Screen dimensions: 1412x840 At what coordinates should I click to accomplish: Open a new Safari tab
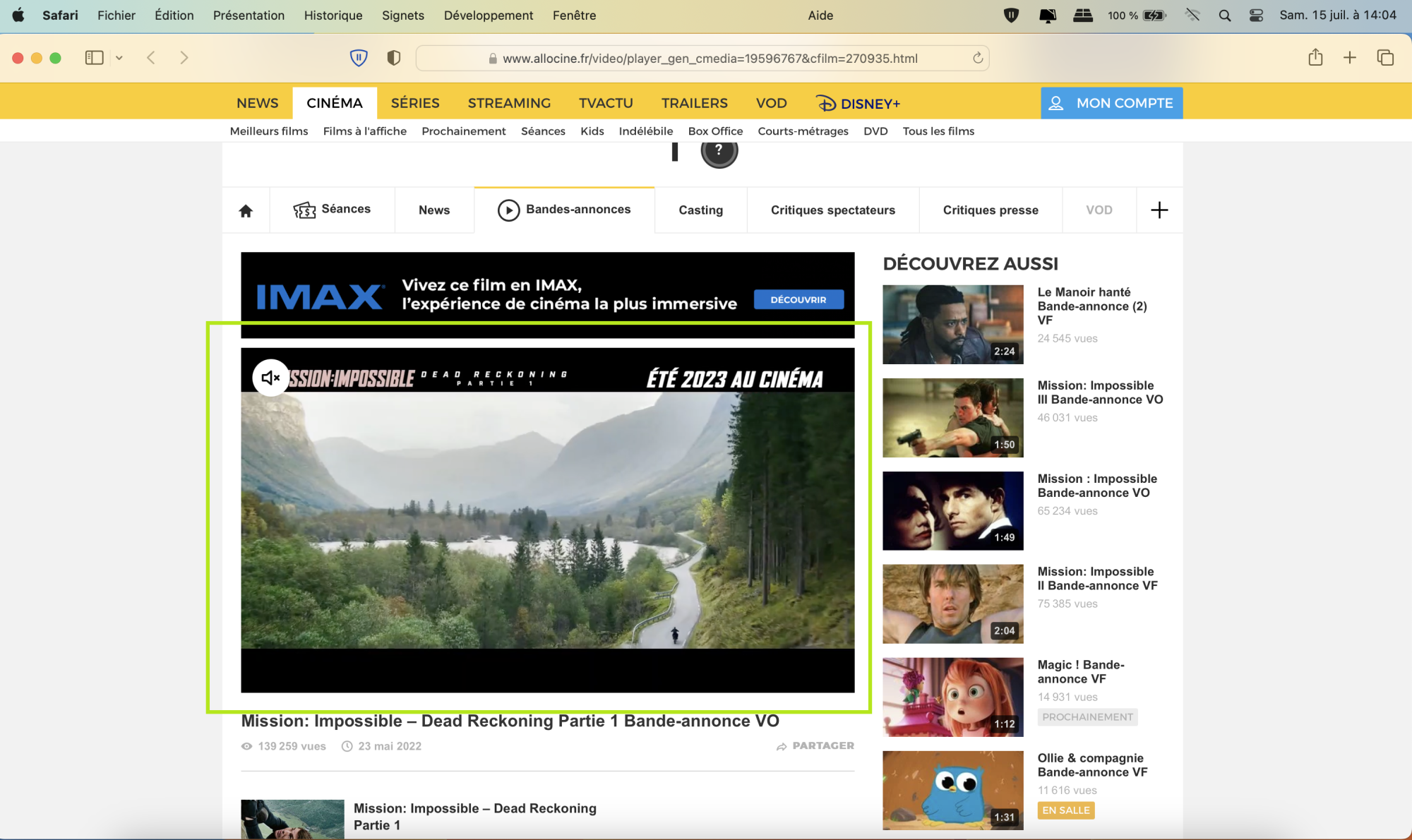pyautogui.click(x=1350, y=58)
